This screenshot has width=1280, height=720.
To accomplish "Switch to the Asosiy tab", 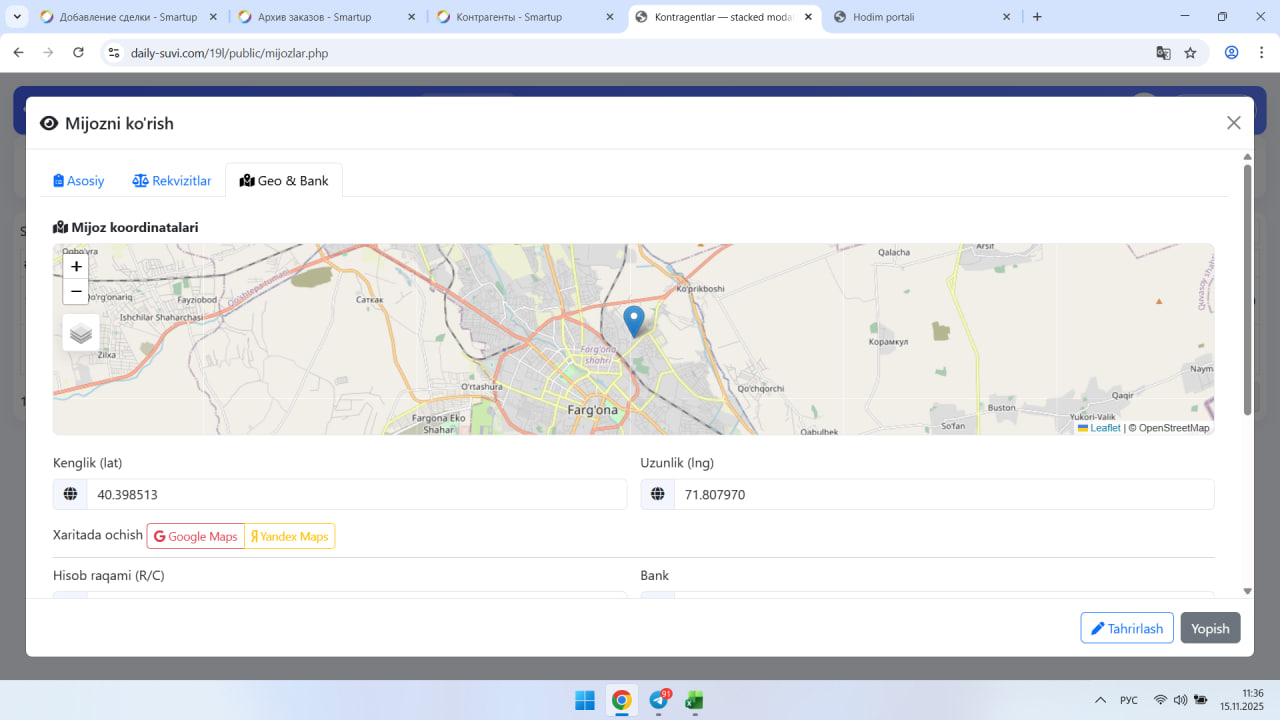I will (x=79, y=181).
